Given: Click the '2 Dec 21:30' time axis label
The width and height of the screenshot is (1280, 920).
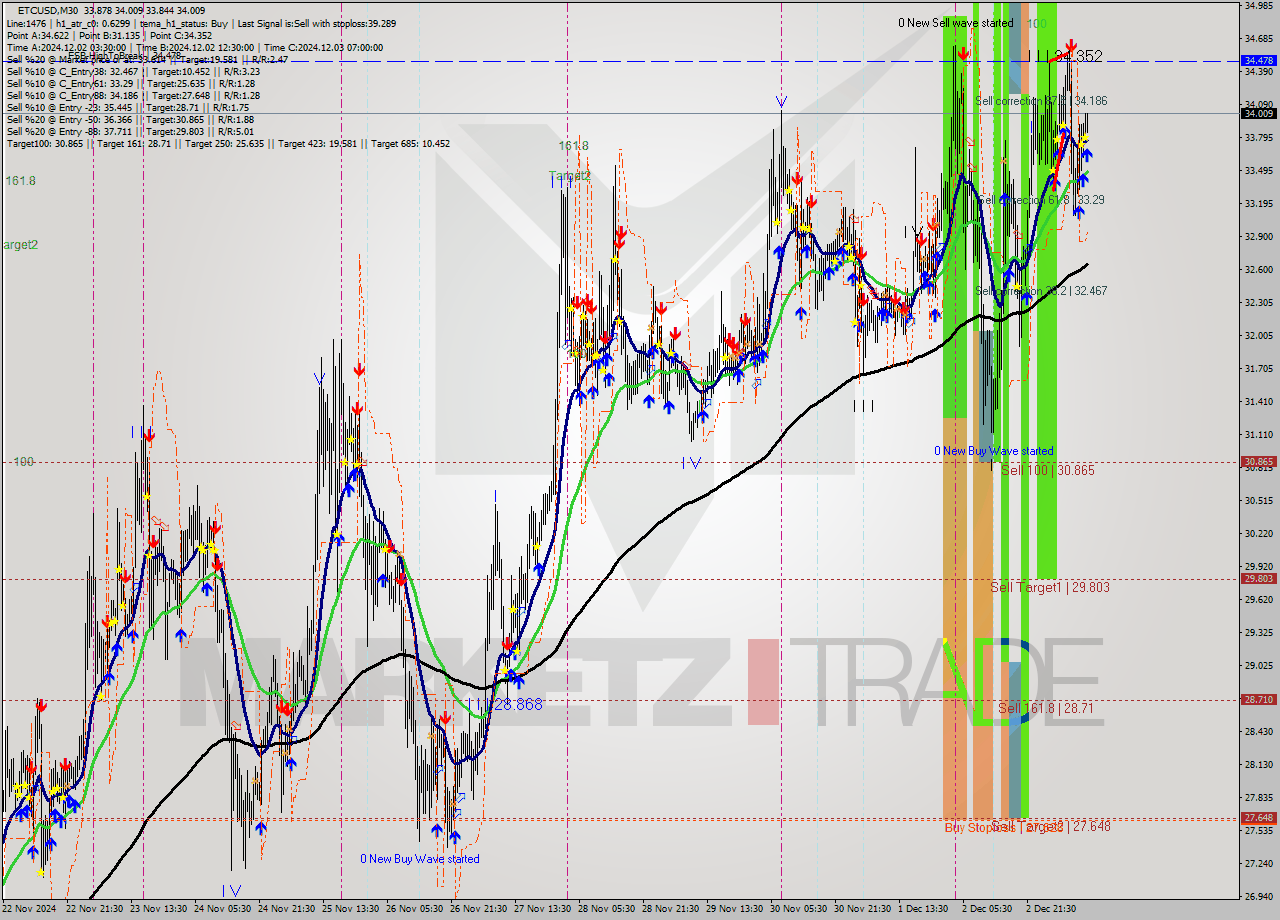Looking at the screenshot, I should click(x=1049, y=909).
